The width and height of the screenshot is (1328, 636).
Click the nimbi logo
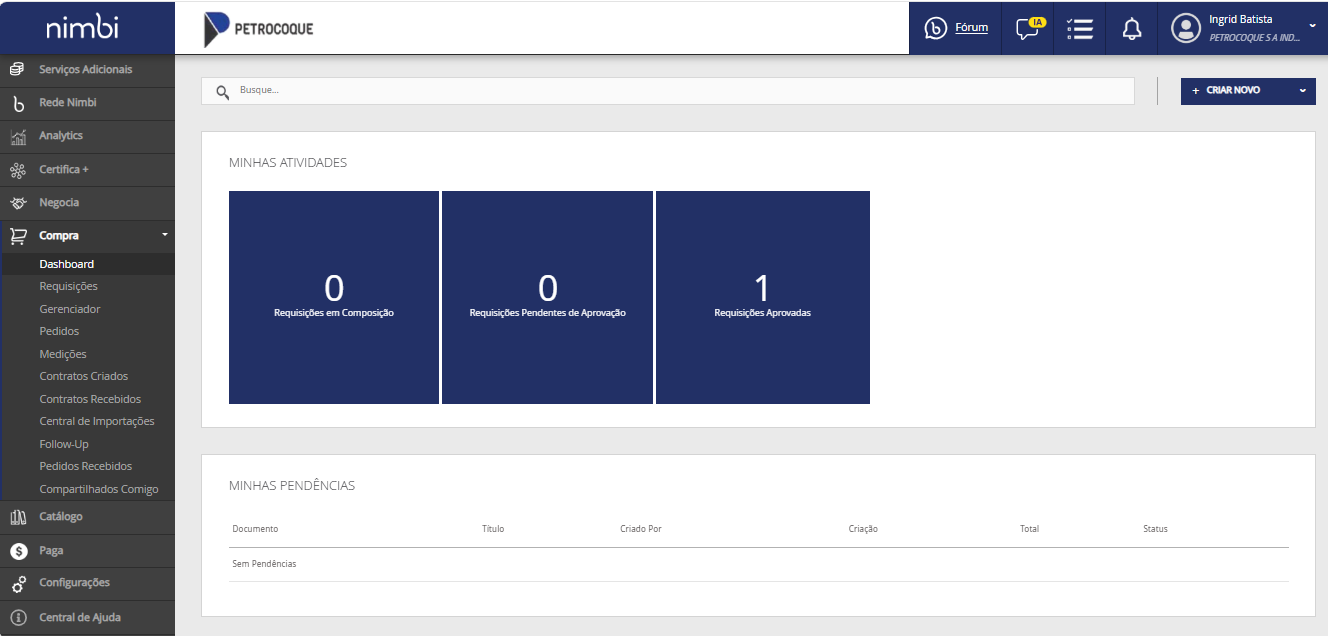point(83,28)
